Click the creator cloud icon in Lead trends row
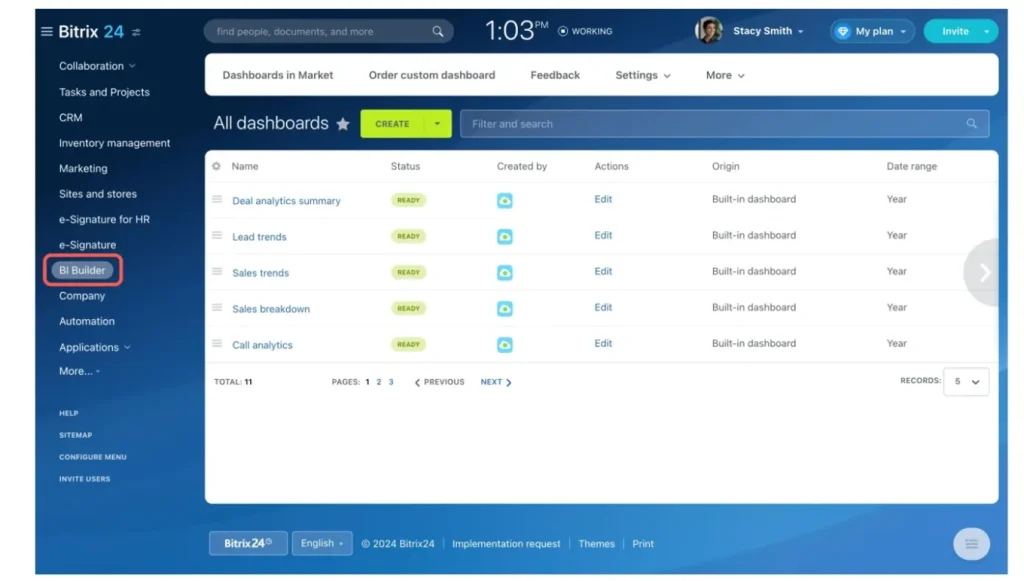This screenshot has width=1024, height=581. coord(505,237)
